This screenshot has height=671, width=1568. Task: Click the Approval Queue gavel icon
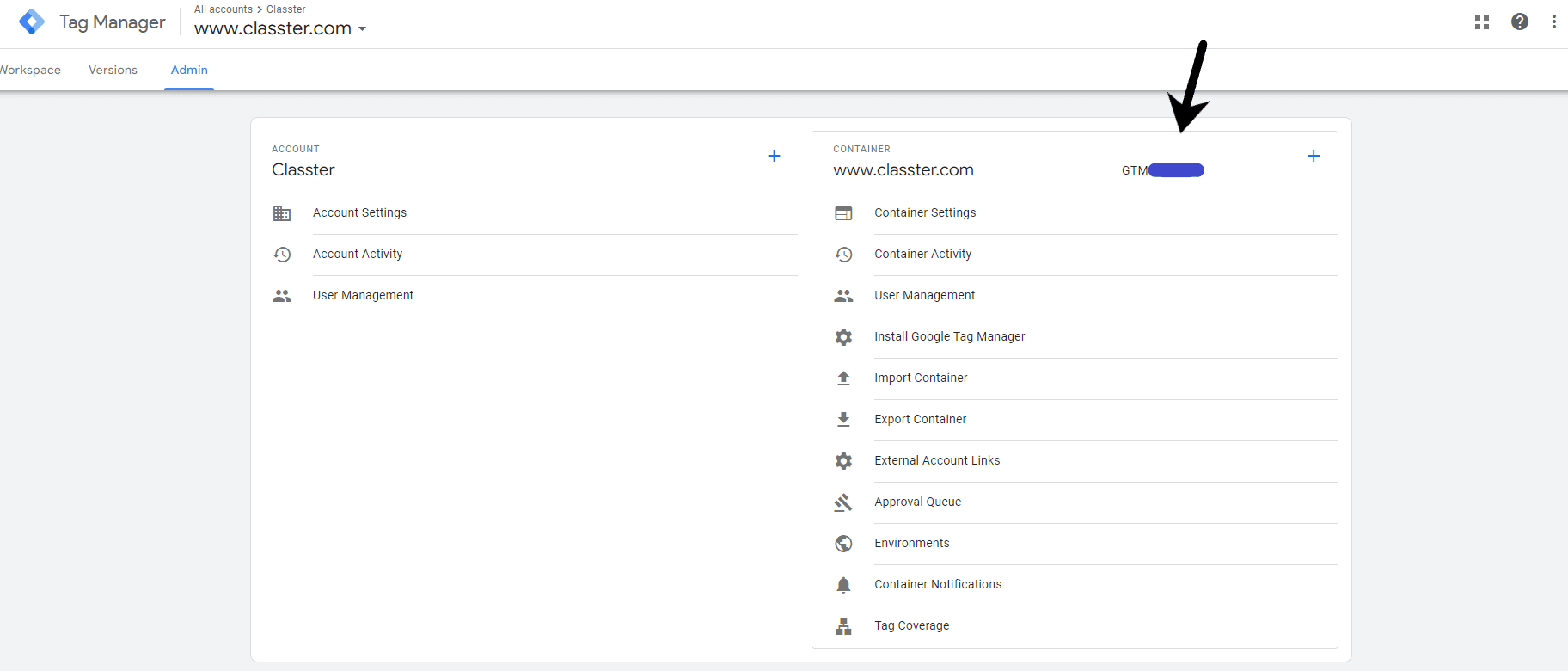tap(843, 502)
